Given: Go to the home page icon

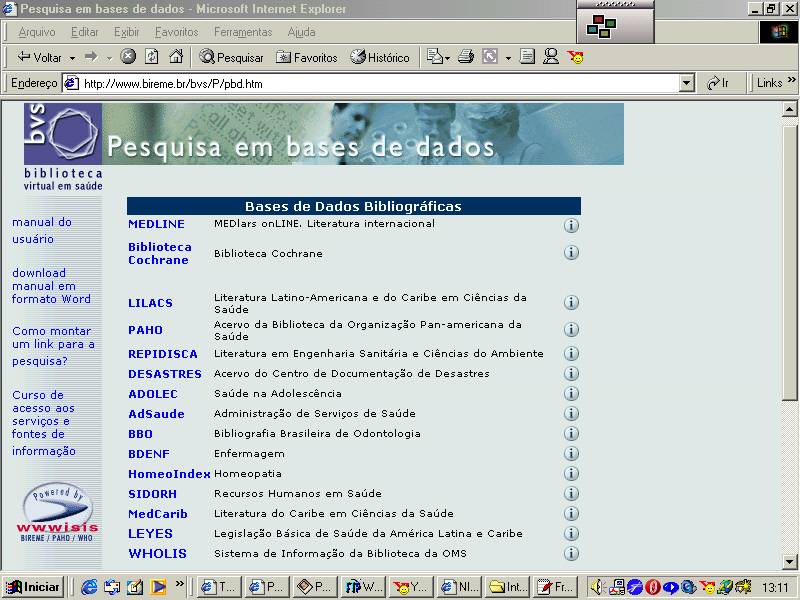Looking at the screenshot, I should pyautogui.click(x=176, y=57).
